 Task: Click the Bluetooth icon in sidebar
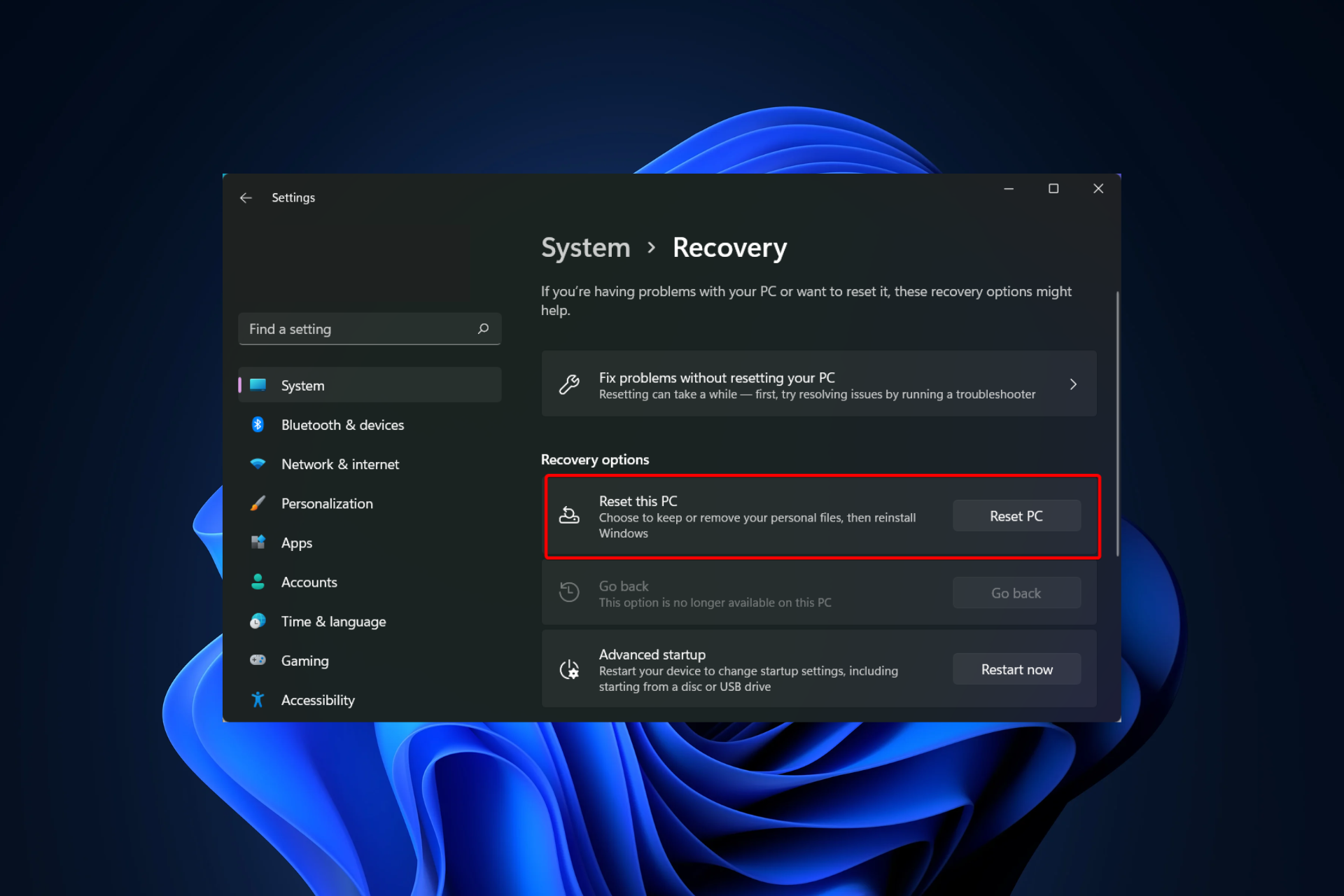(258, 425)
